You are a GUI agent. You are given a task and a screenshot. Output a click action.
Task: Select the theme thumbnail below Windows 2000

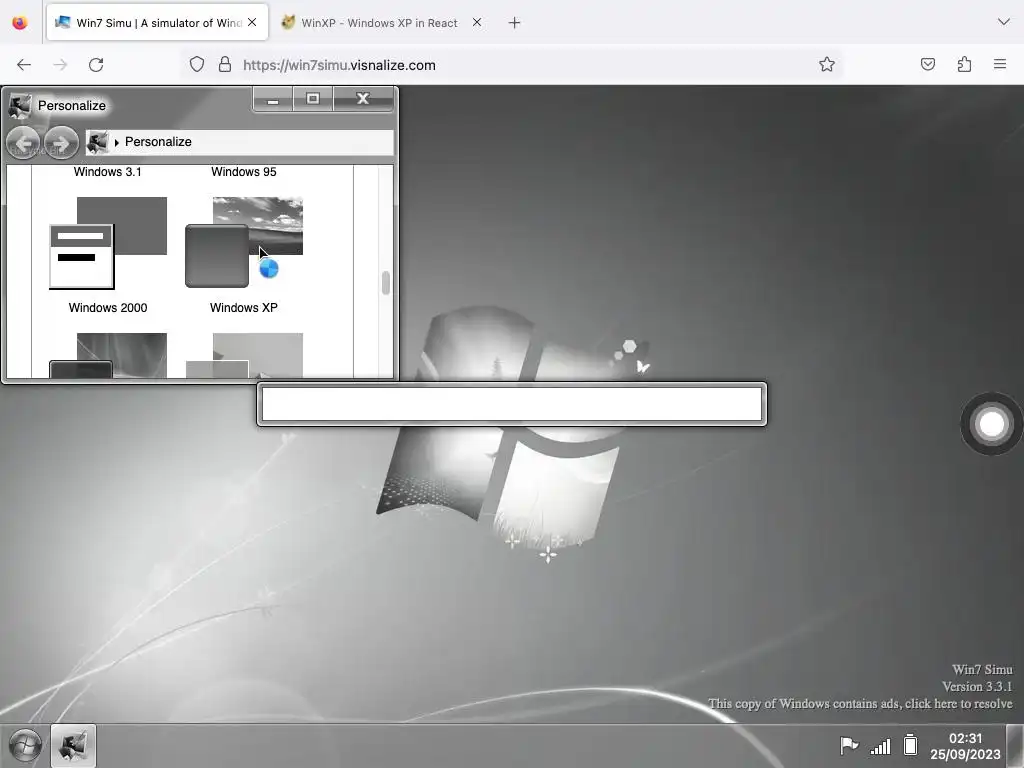(108, 355)
